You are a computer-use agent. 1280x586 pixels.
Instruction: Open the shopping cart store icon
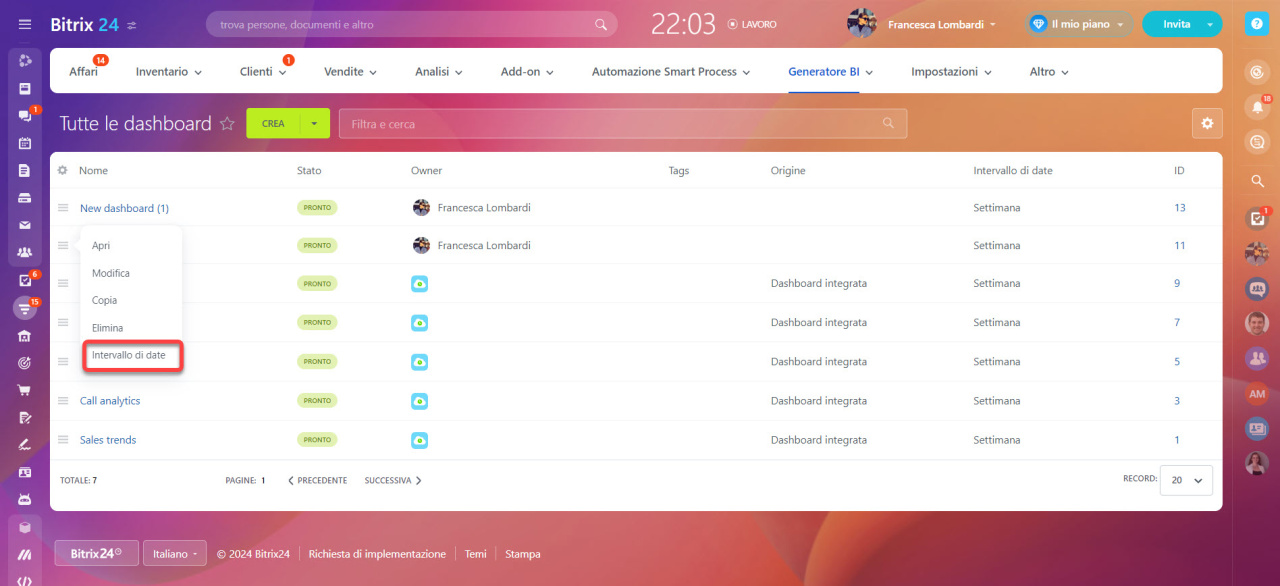click(x=25, y=390)
